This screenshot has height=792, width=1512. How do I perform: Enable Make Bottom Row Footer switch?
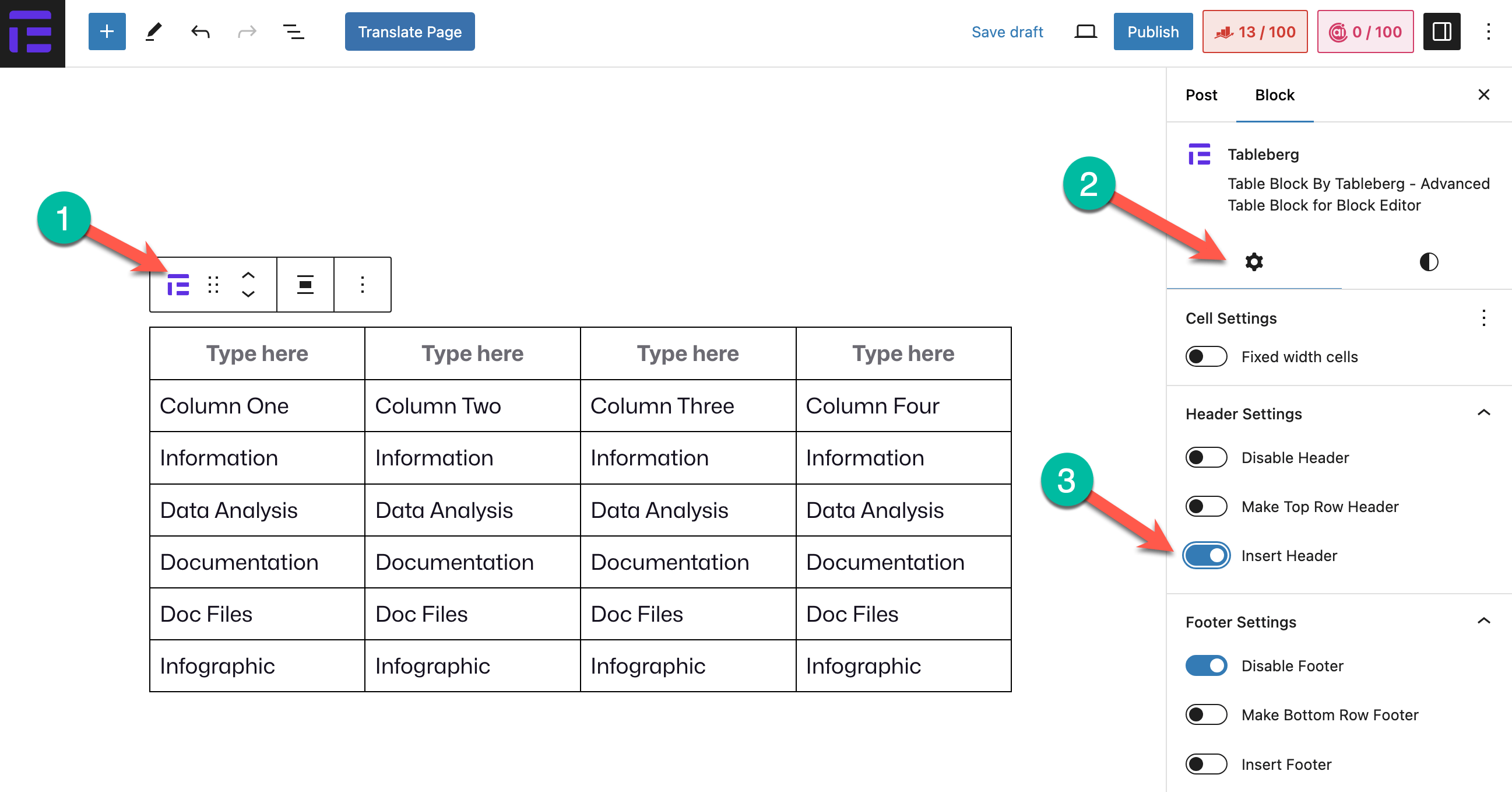pyautogui.click(x=1205, y=715)
